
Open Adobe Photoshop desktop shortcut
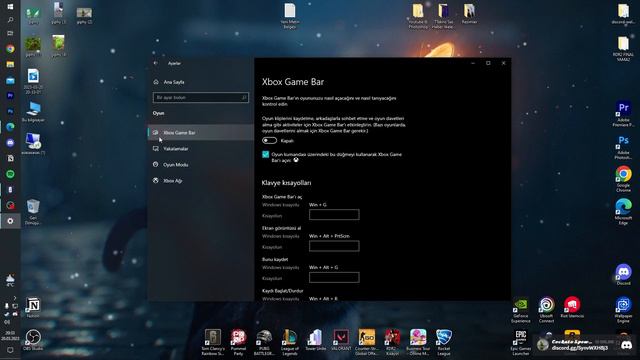(623, 147)
